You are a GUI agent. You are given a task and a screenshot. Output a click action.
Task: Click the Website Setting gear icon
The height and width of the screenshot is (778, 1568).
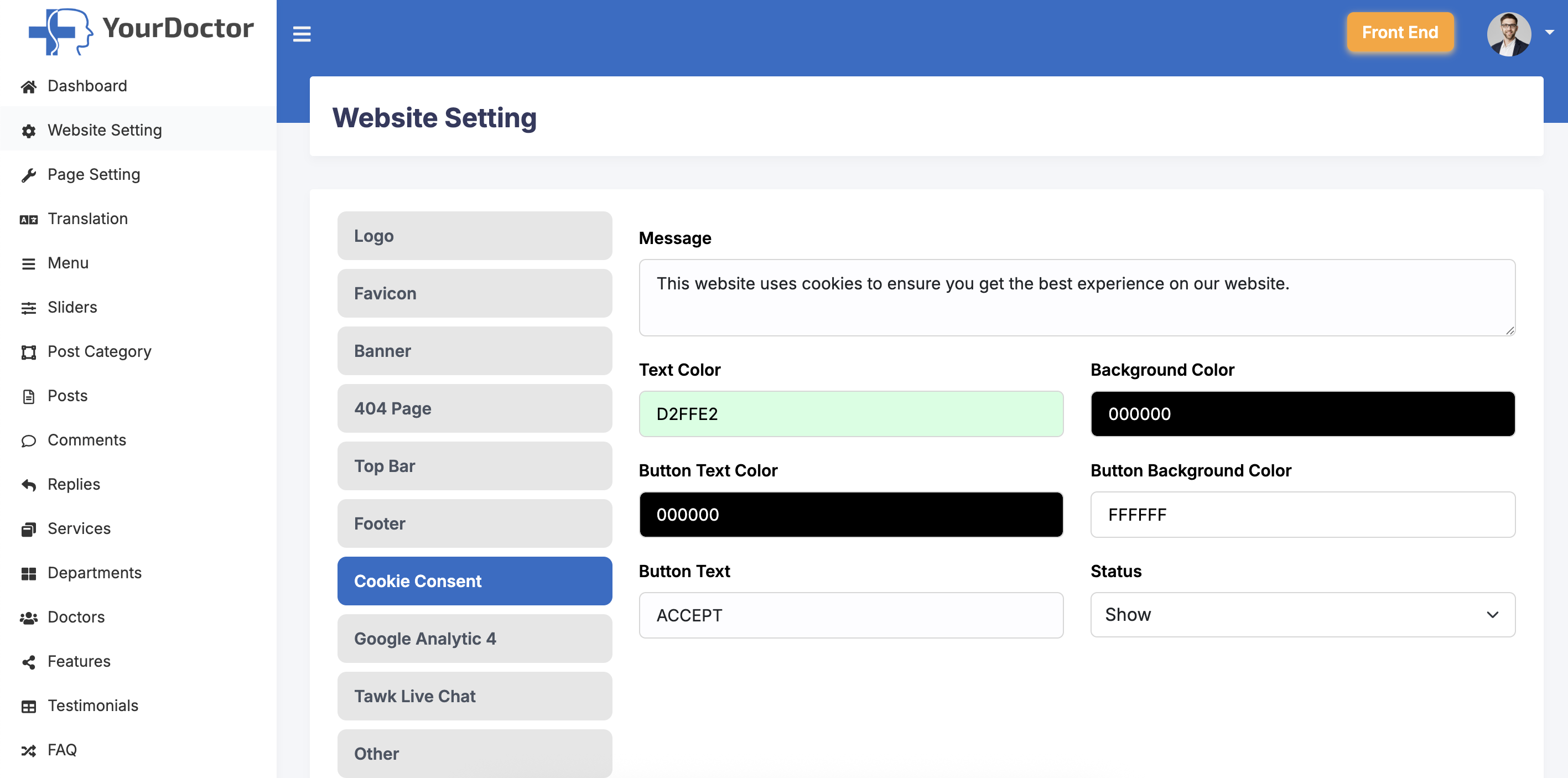pyautogui.click(x=29, y=131)
